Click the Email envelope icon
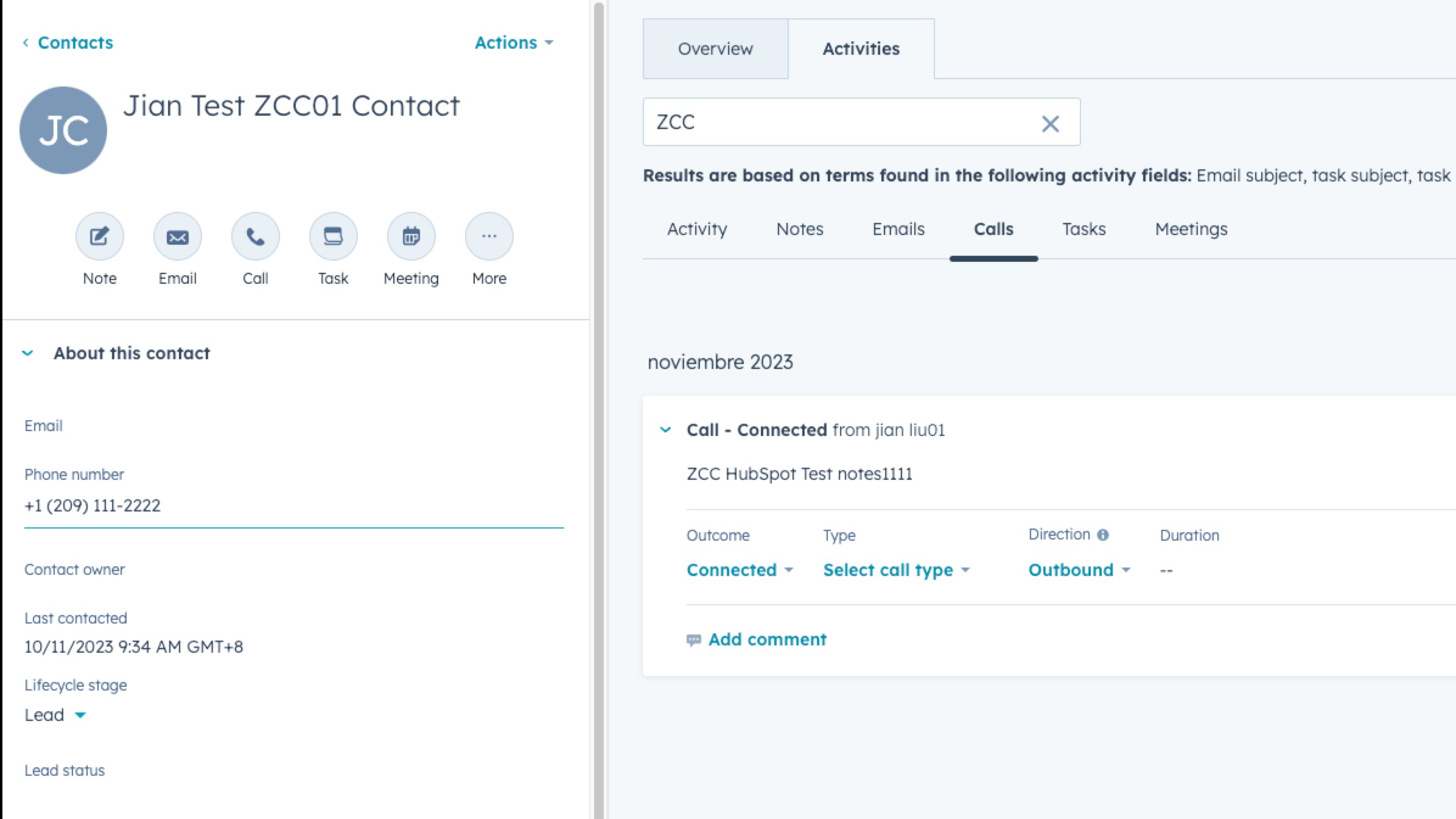Viewport: 1456px width, 819px height. [x=178, y=236]
